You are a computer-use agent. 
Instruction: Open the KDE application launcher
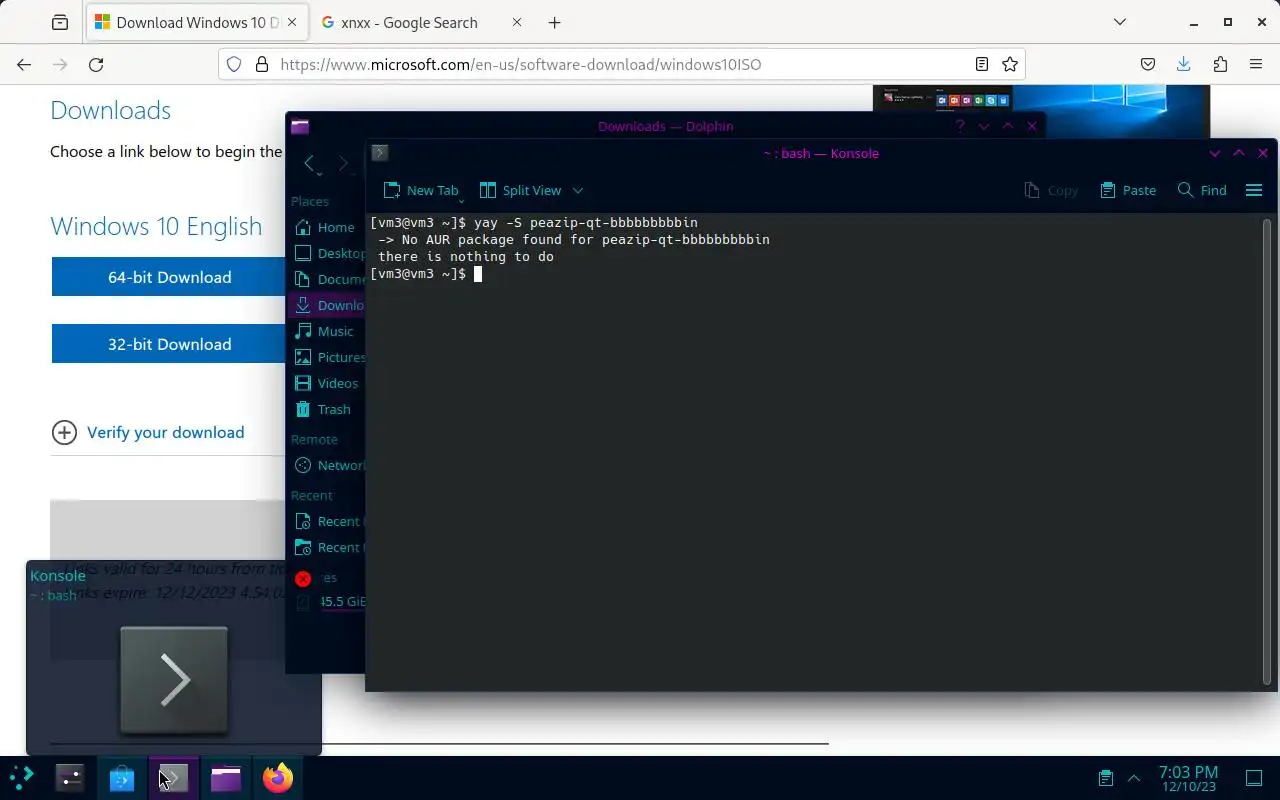coord(21,777)
